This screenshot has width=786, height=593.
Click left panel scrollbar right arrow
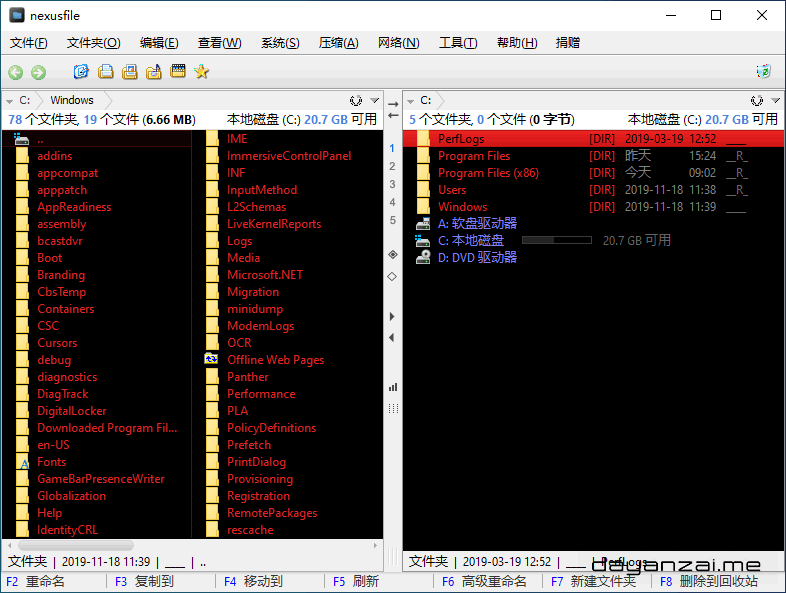click(375, 545)
